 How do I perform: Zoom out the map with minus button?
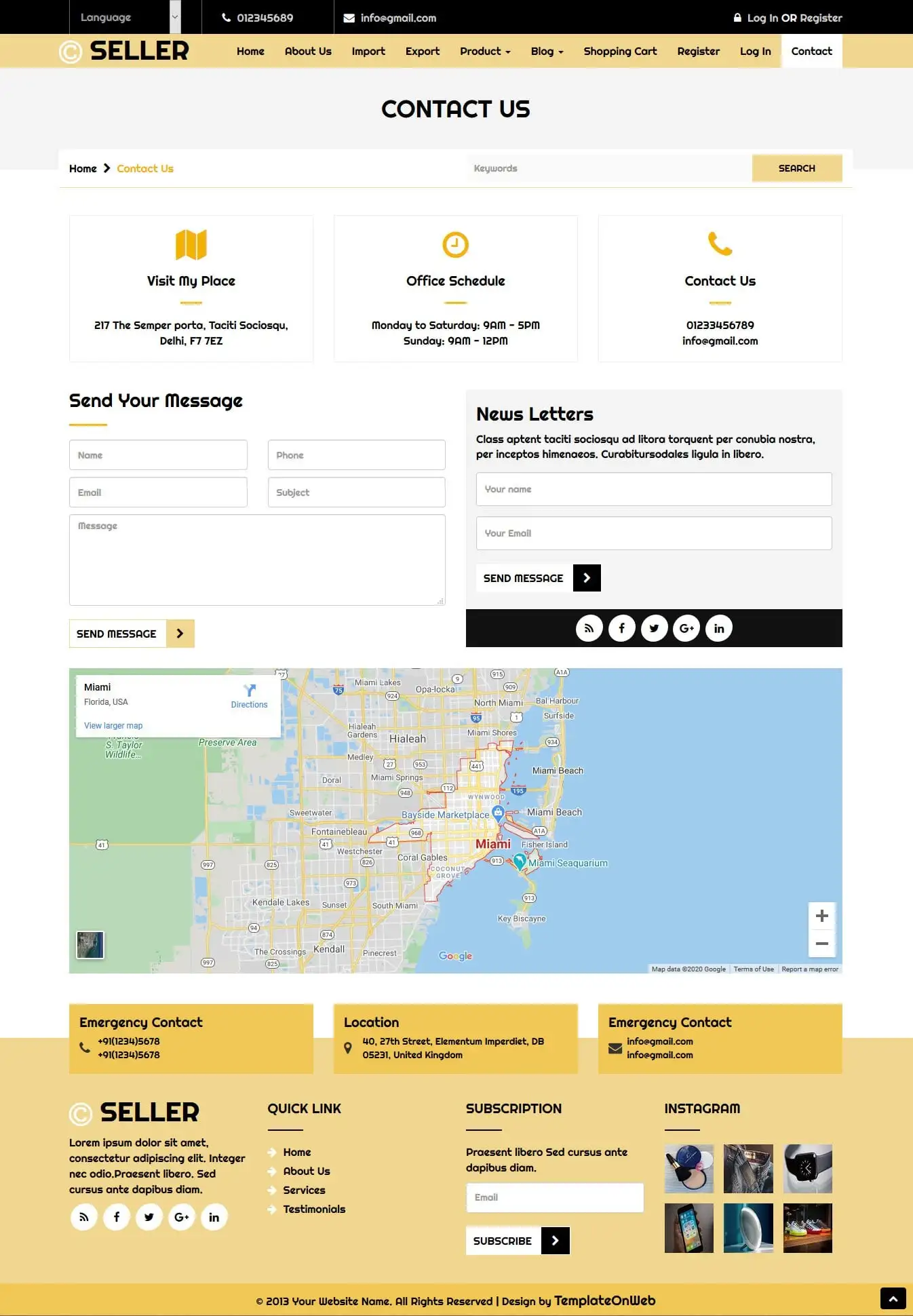pos(822,944)
